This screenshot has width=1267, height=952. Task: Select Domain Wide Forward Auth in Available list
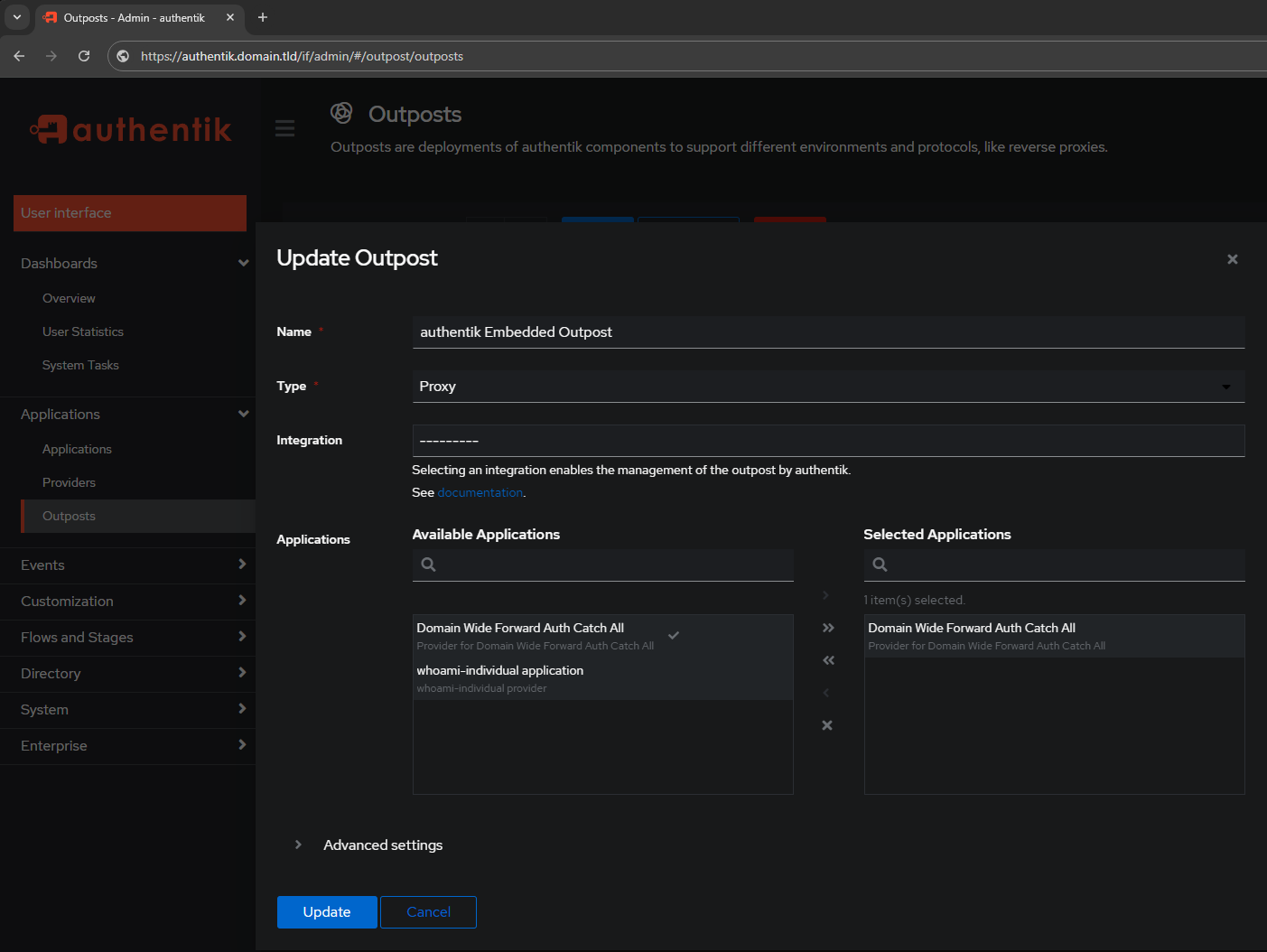tap(602, 636)
